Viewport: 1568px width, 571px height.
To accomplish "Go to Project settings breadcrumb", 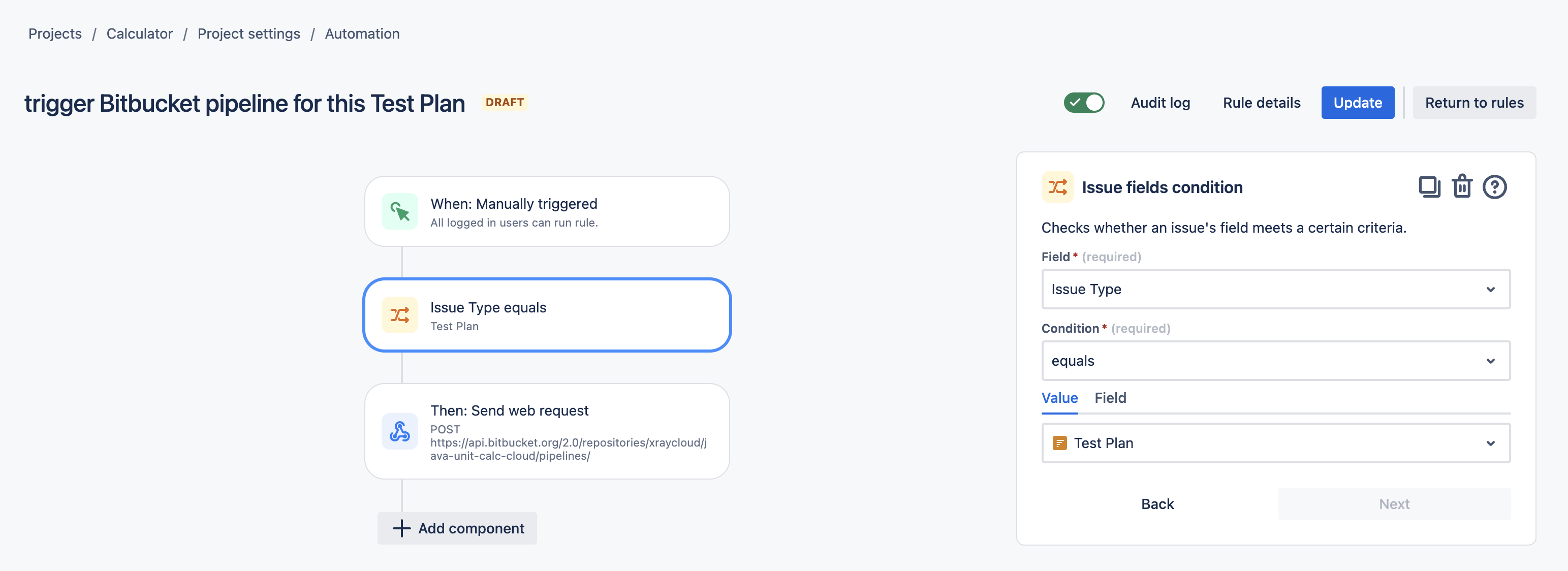I will 248,34.
